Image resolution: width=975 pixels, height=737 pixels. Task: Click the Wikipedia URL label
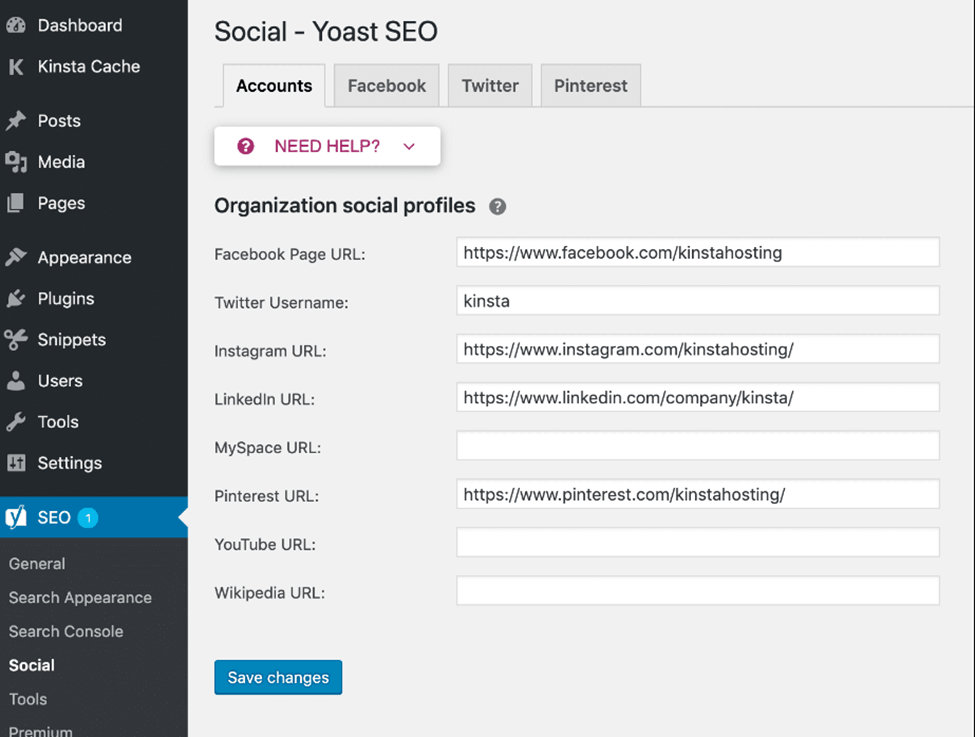[269, 593]
